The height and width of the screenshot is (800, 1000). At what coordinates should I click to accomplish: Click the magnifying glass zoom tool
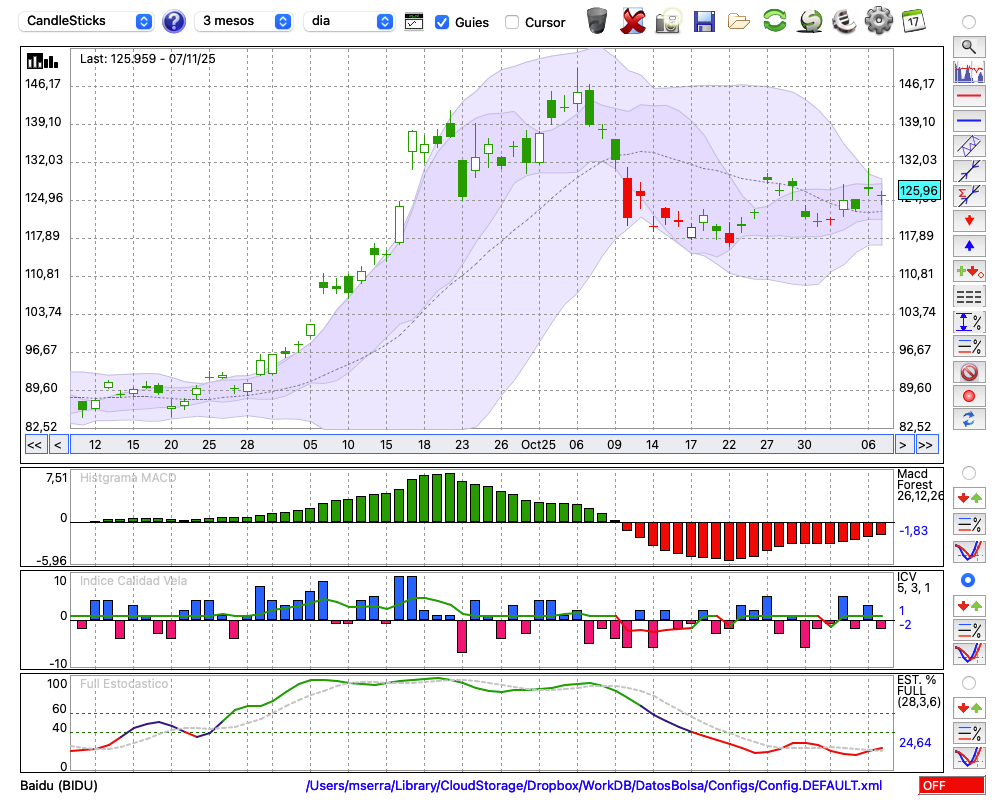(968, 46)
